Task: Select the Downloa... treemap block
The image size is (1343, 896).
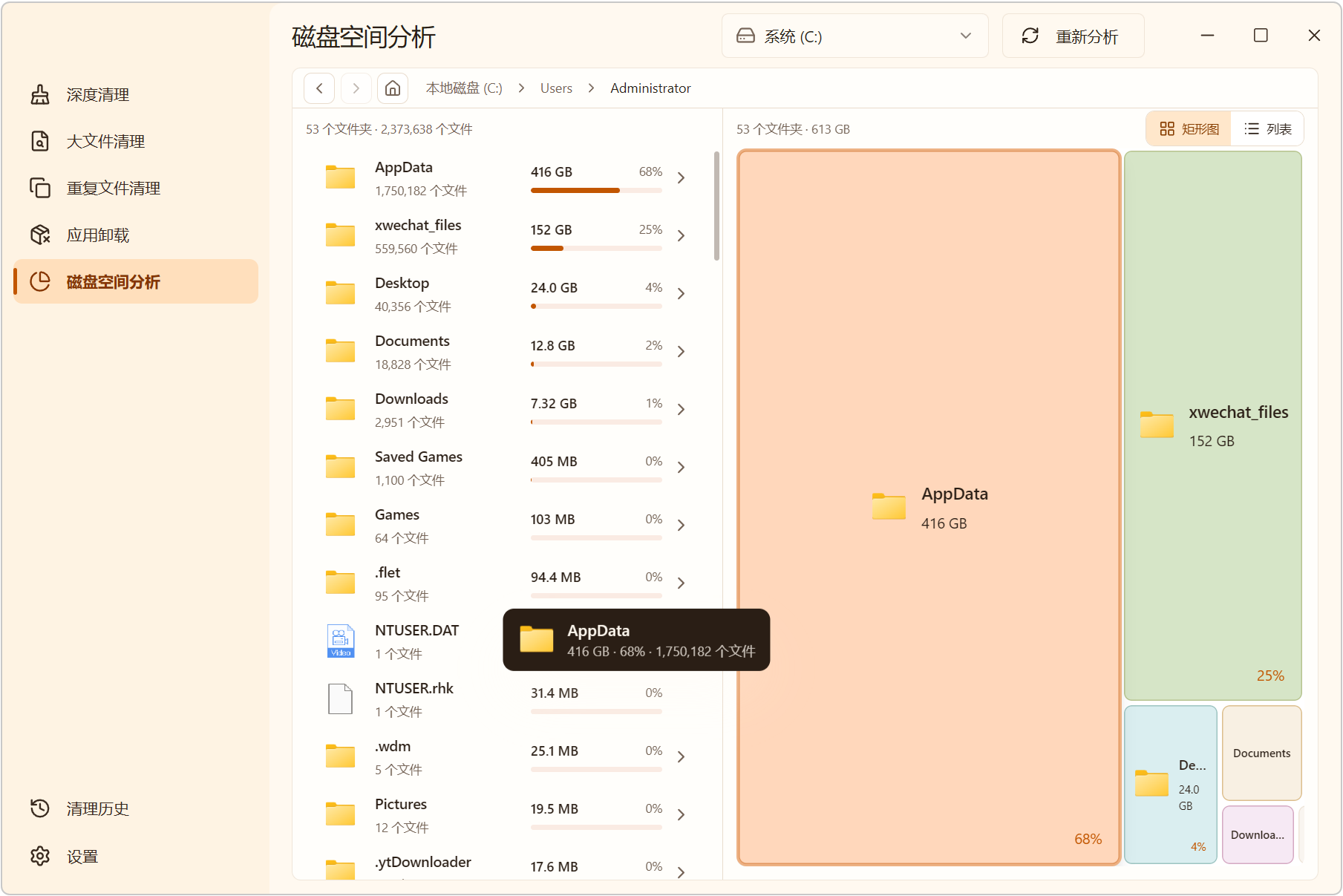Action: coord(1258,834)
